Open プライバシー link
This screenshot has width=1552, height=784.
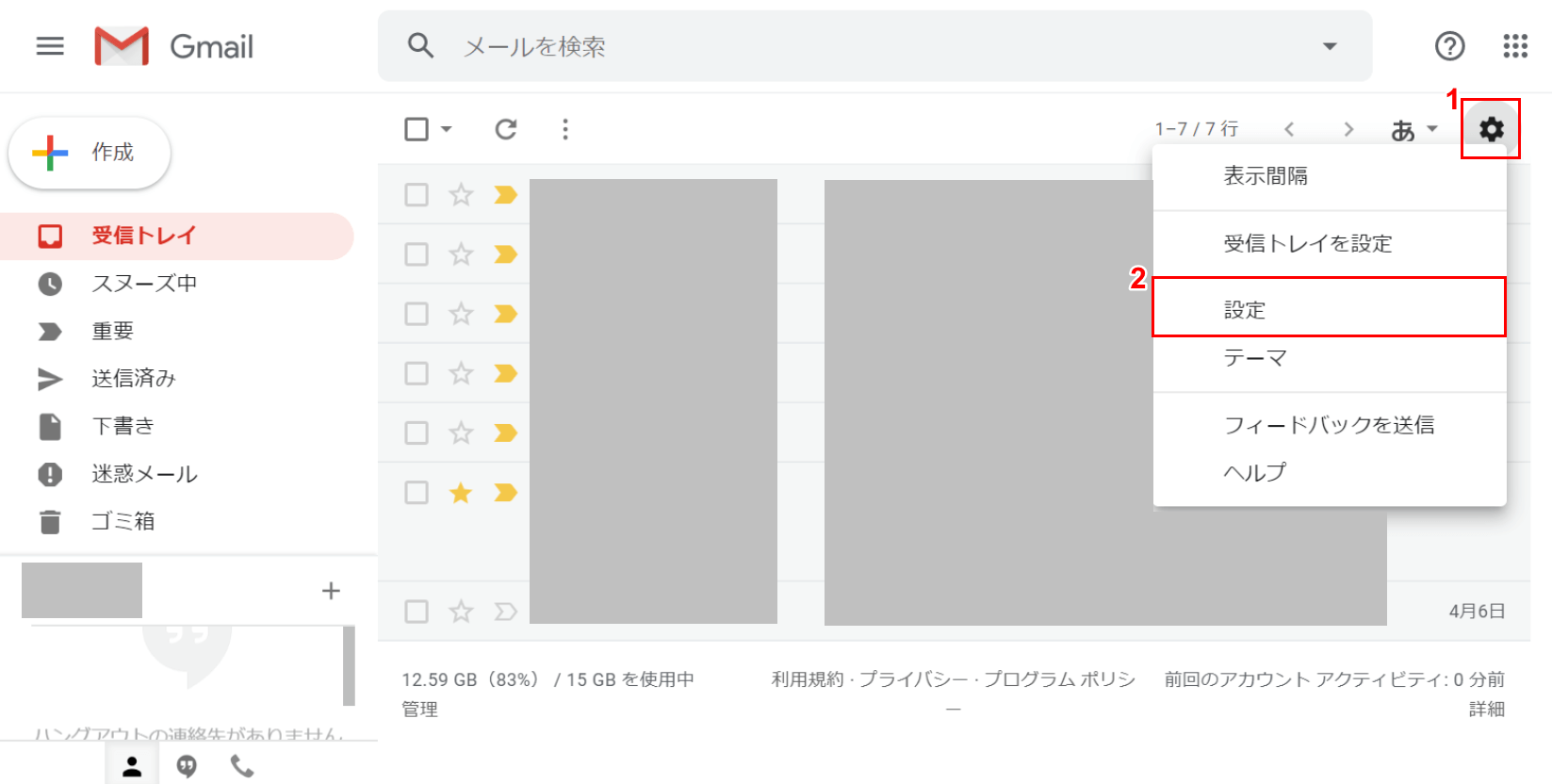pyautogui.click(x=913, y=679)
